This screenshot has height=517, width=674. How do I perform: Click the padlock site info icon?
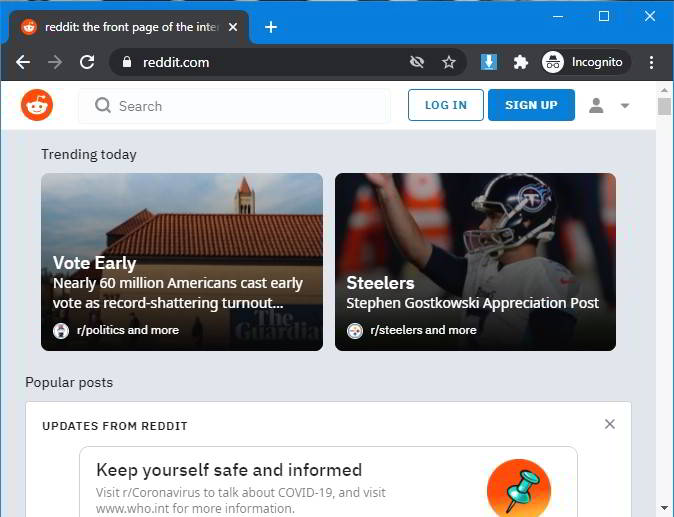pyautogui.click(x=127, y=62)
